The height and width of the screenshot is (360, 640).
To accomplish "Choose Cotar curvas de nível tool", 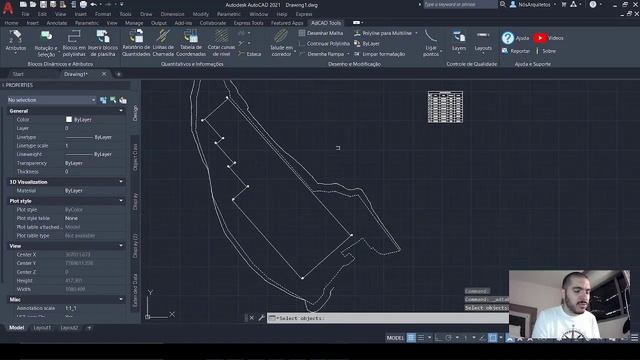I will point(221,43).
